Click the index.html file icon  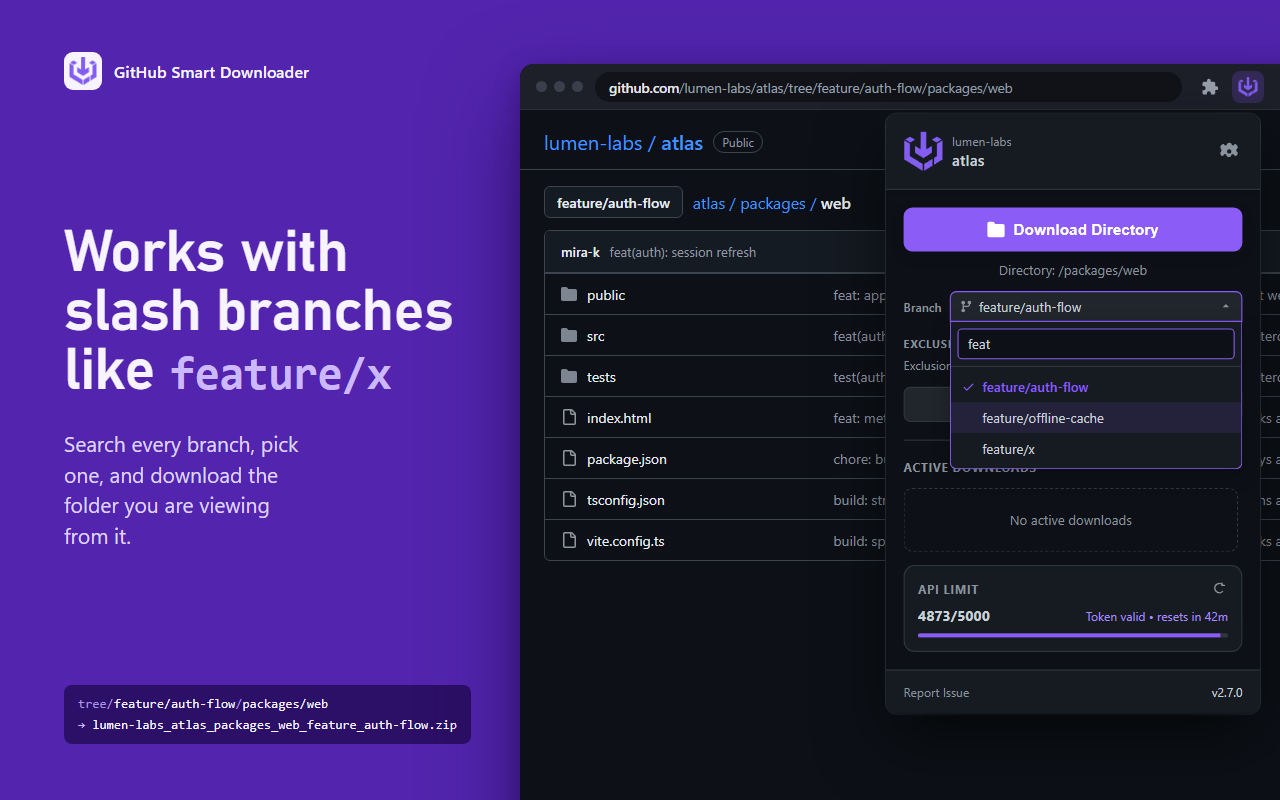570,417
